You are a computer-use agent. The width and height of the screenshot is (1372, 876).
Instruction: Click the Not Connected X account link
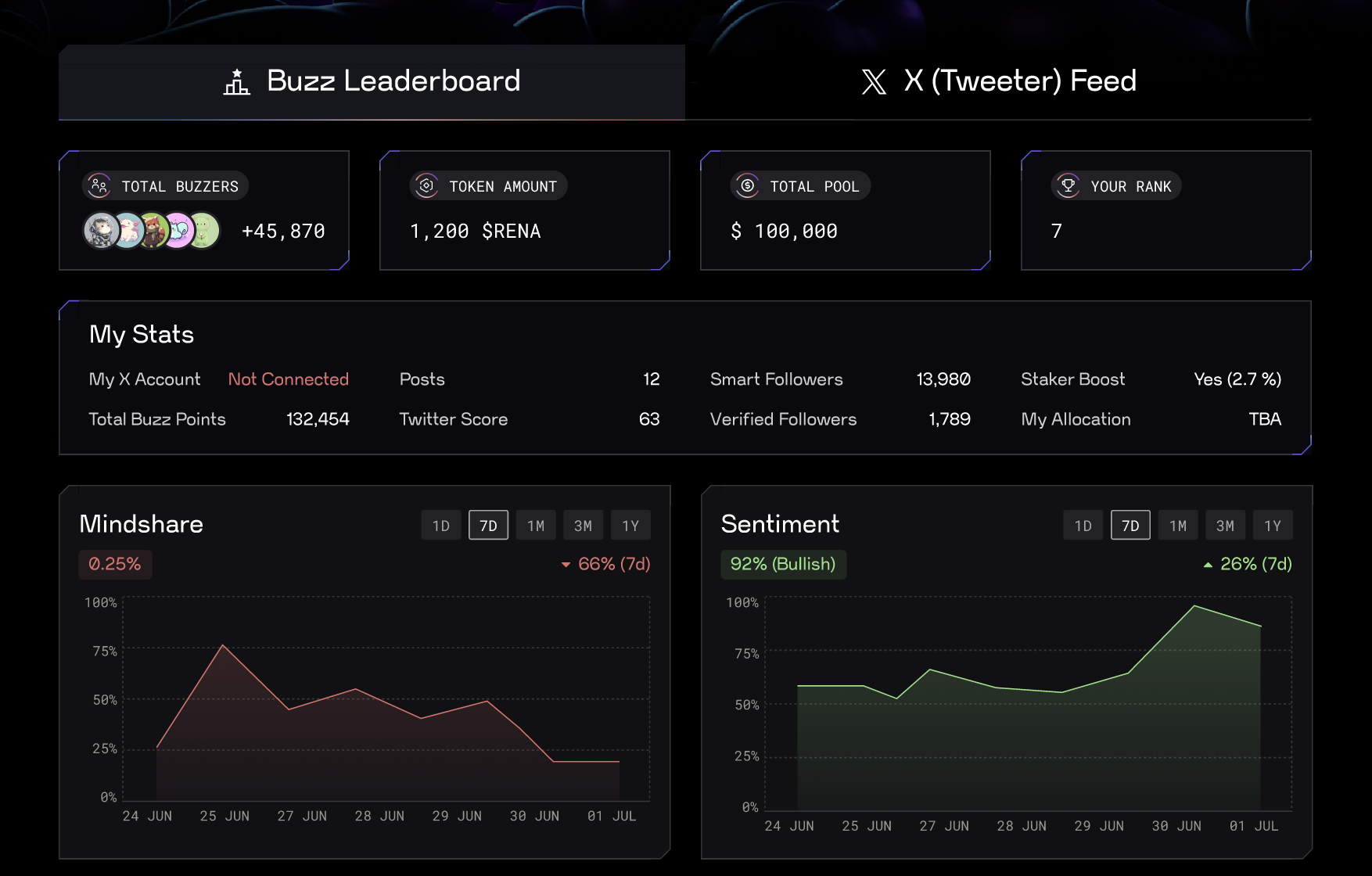coord(288,379)
